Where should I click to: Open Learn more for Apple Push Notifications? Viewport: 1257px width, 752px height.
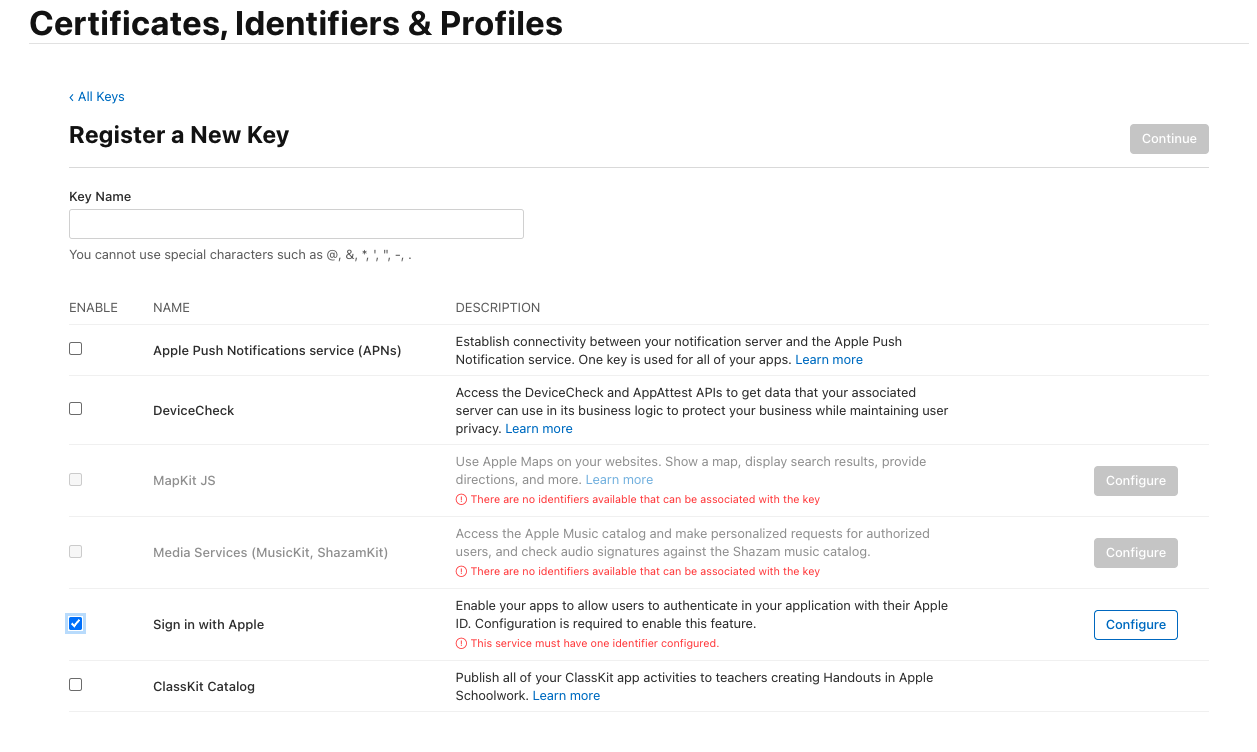point(828,359)
